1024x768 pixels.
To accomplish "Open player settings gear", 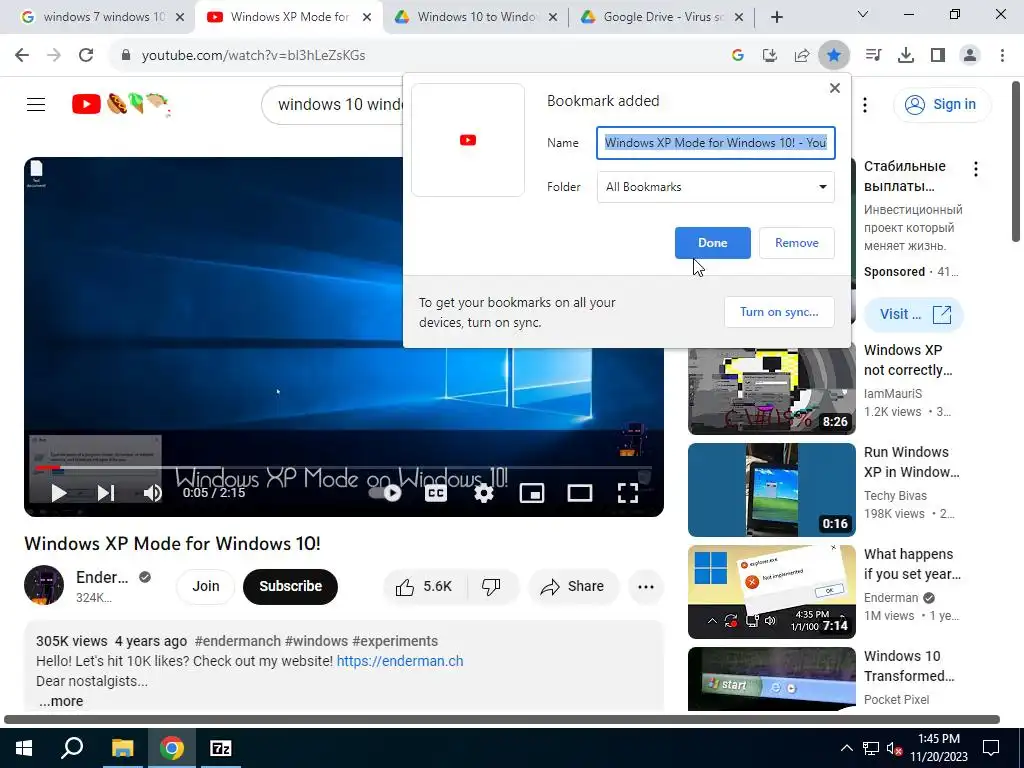I will [484, 493].
